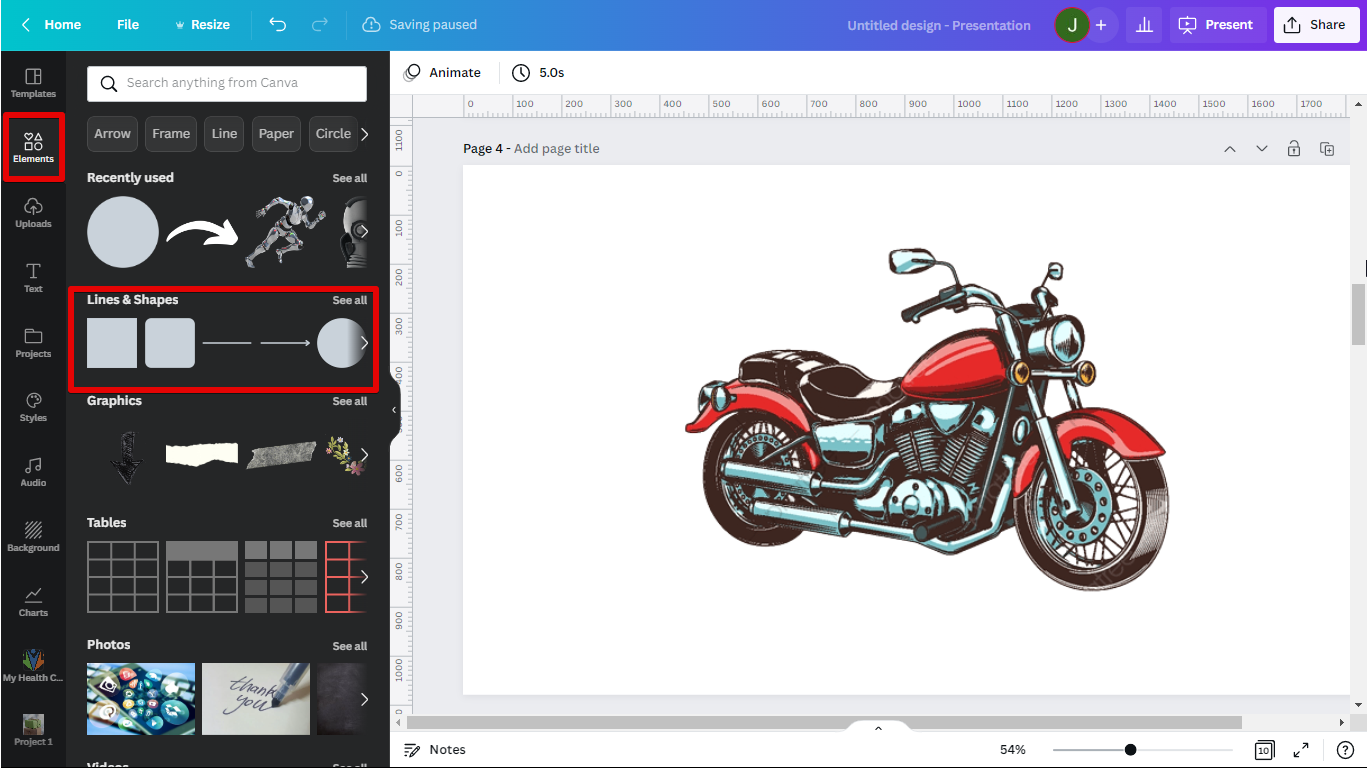Click the Undo arrow icon
Screen dimensions: 1367x768
[278, 25]
